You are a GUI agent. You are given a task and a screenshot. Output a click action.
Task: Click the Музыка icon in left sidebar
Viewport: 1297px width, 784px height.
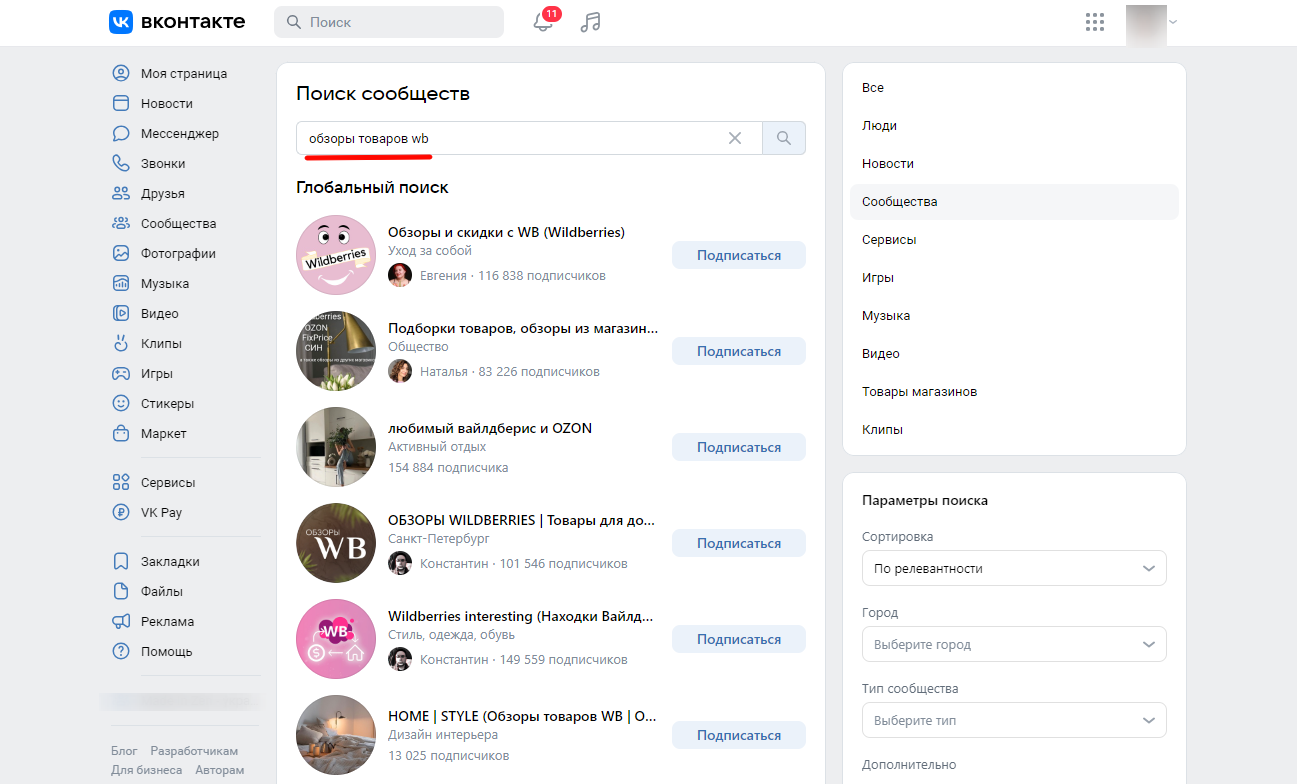121,283
